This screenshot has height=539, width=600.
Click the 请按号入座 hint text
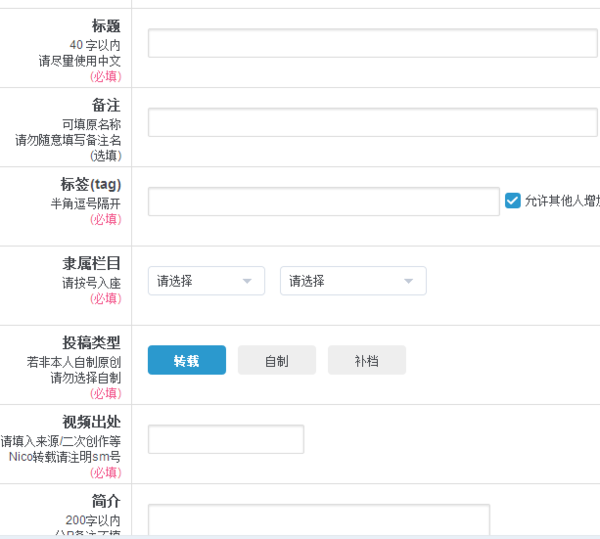point(92,283)
